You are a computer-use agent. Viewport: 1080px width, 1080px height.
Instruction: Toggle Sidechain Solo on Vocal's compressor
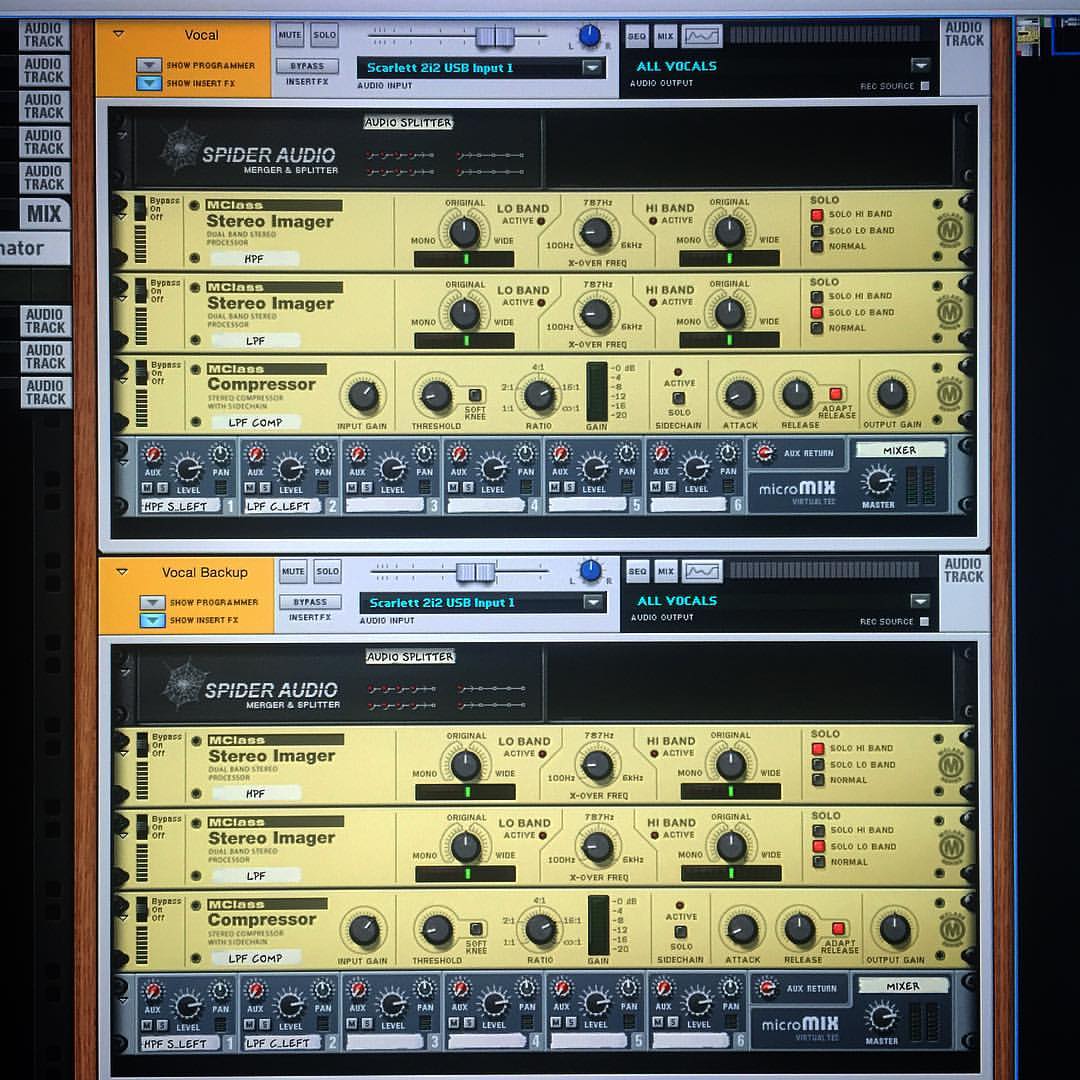point(678,397)
